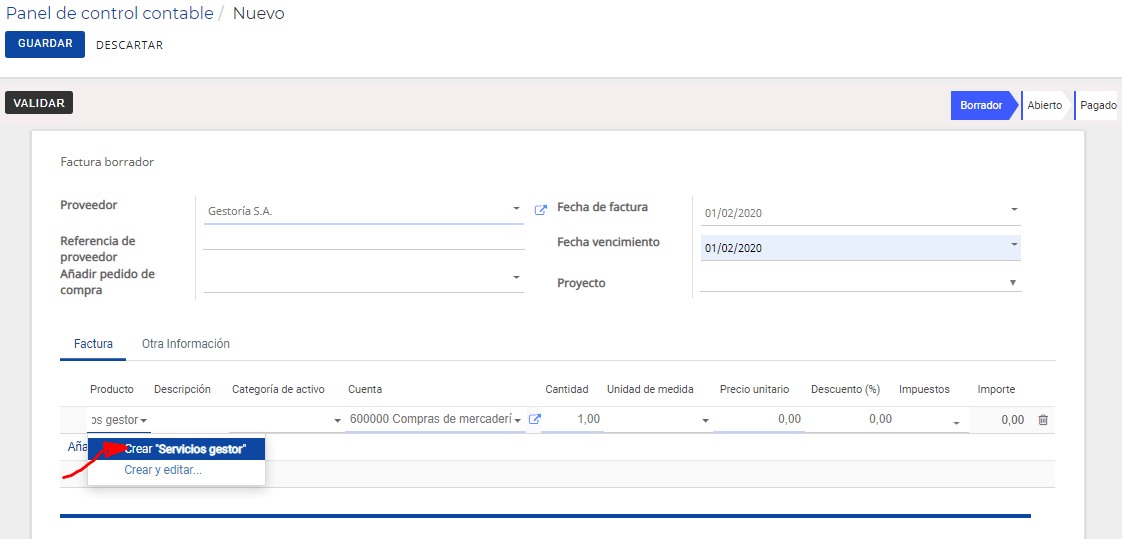Viewport: 1122px width, 539px height.
Task: Click the Importe column header
Action: click(996, 389)
